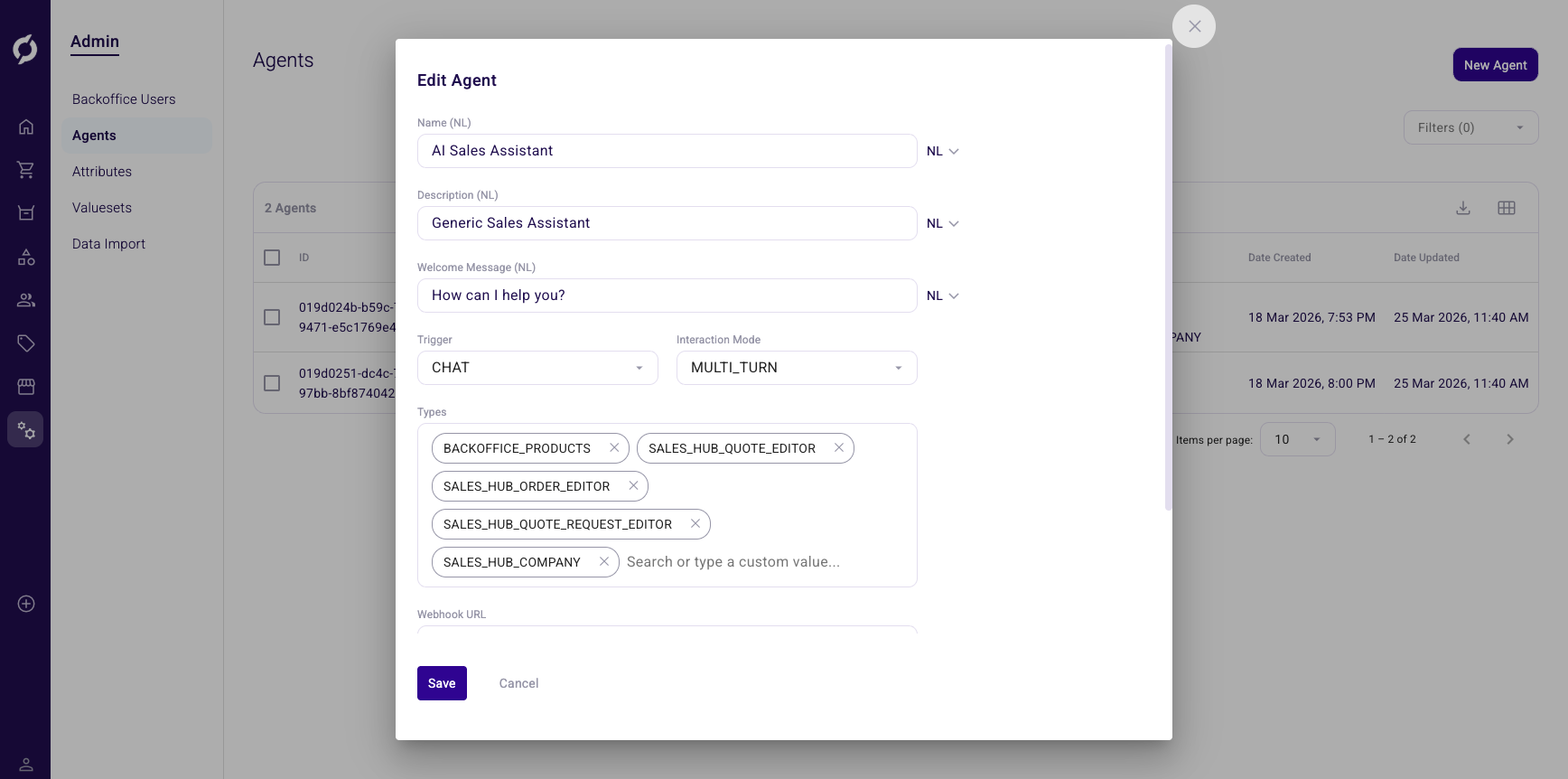Select the checkbox for agent 019d024b-b59c
This screenshot has height=779, width=1568.
272,317
